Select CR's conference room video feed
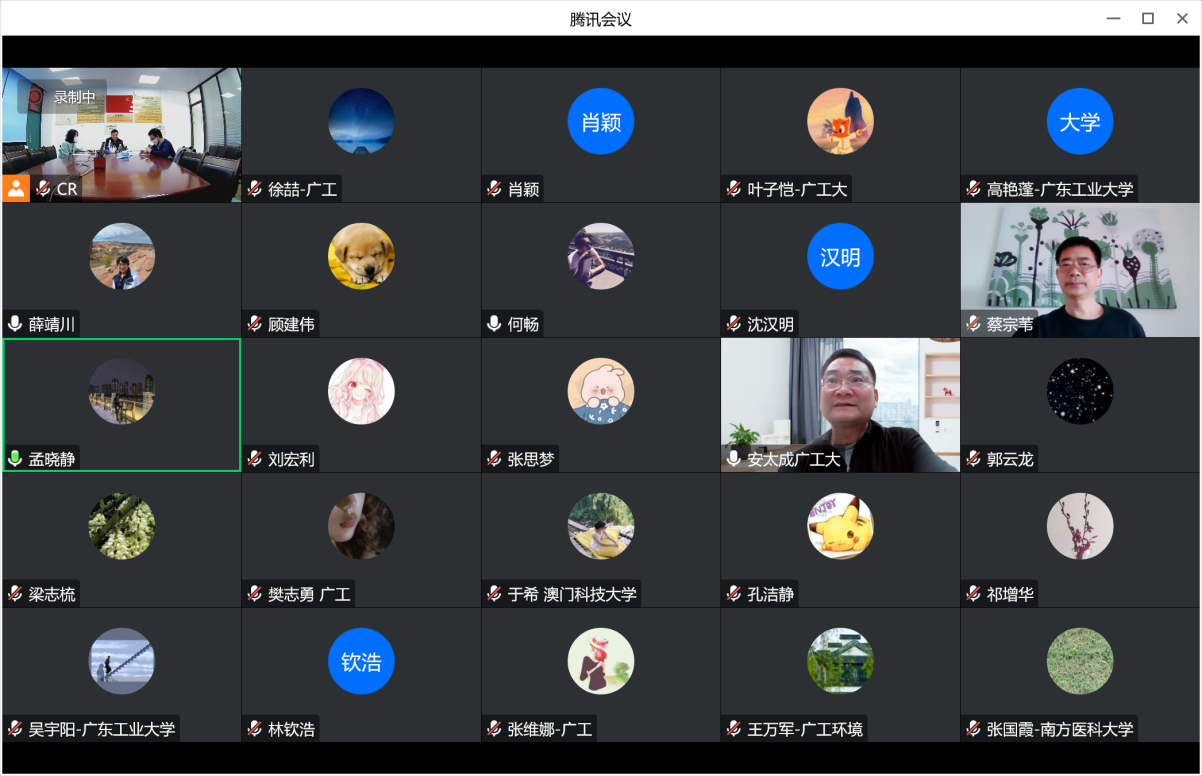 click(x=121, y=135)
